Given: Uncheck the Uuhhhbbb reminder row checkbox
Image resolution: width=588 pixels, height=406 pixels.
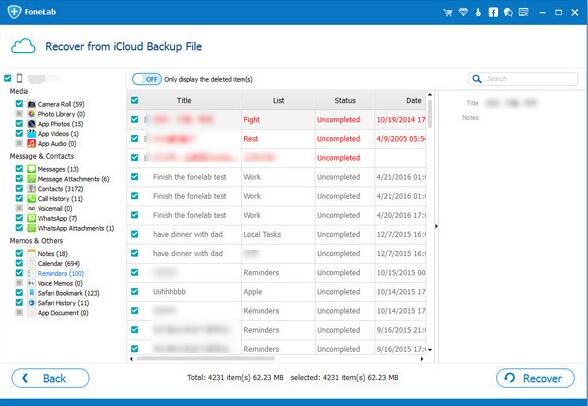Looking at the screenshot, I should coord(134,291).
